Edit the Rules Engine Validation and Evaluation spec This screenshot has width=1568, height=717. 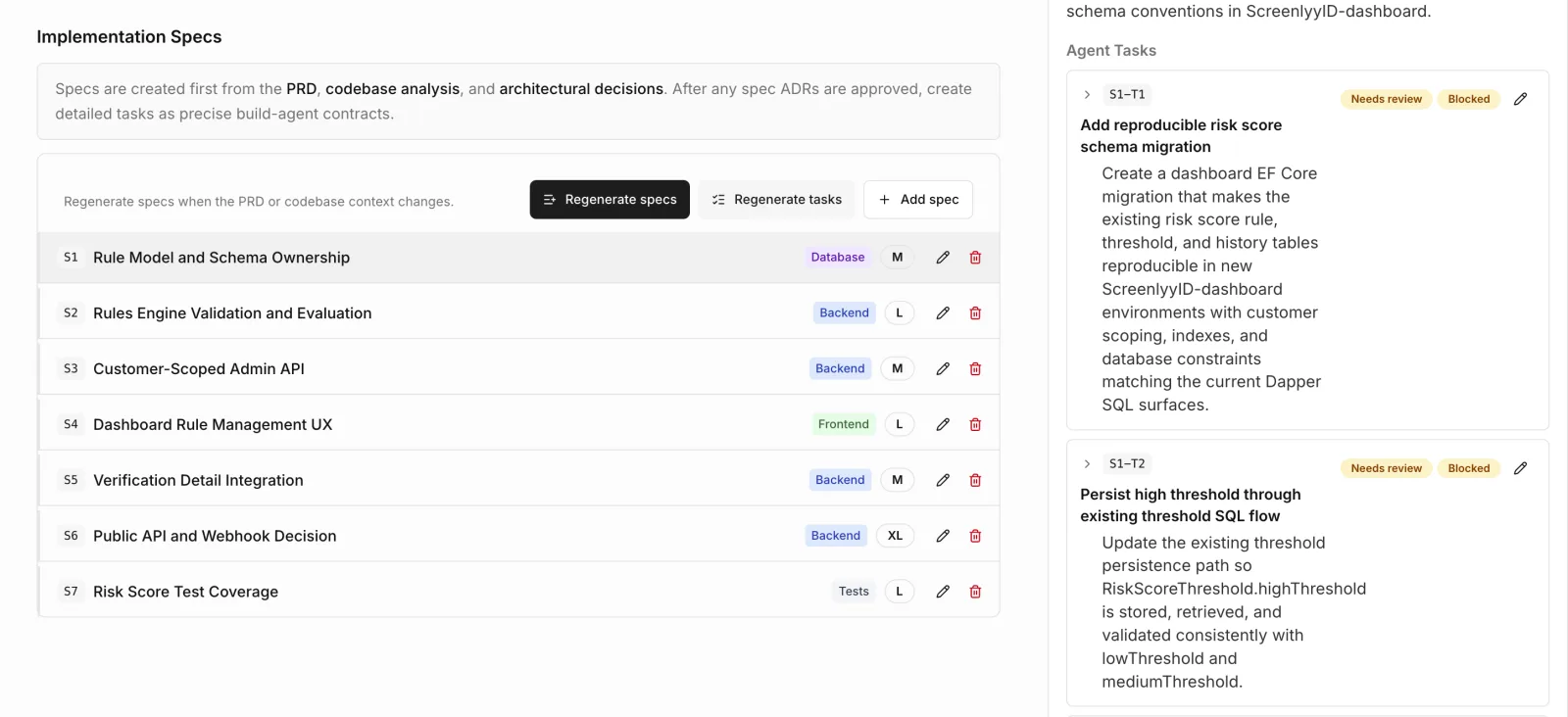tap(943, 313)
